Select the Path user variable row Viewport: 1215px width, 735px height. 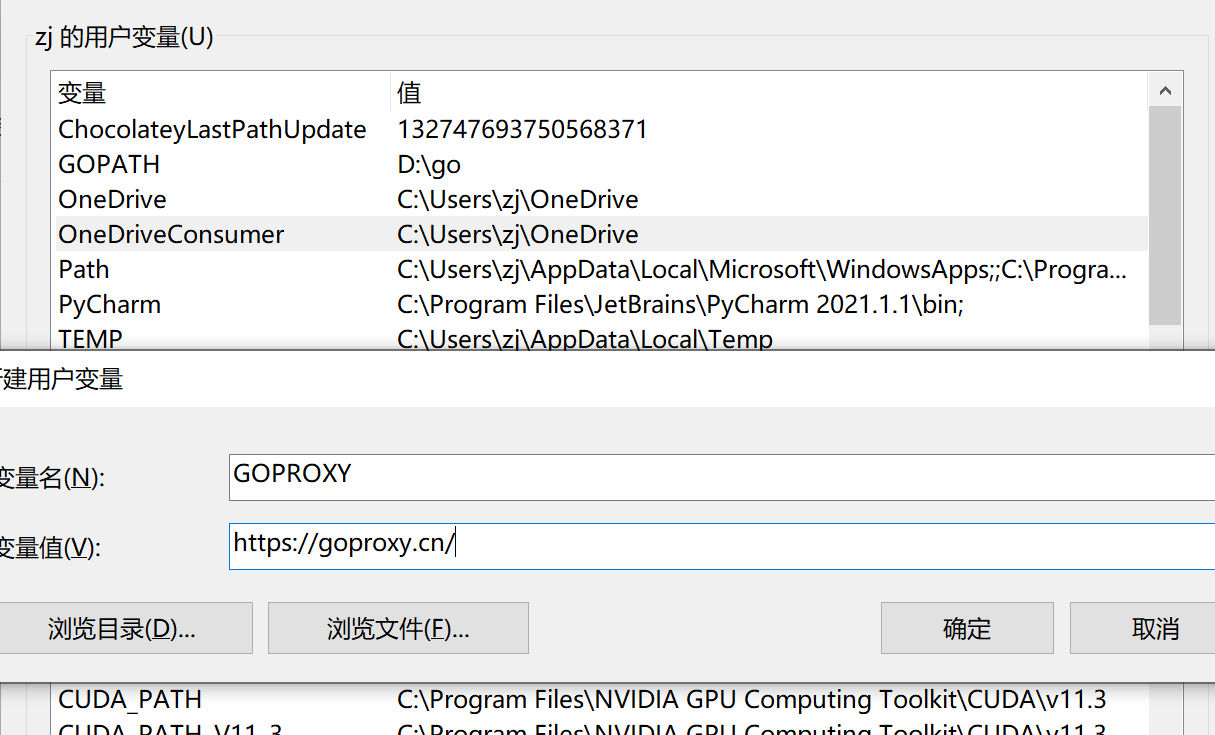pyautogui.click(x=84, y=269)
